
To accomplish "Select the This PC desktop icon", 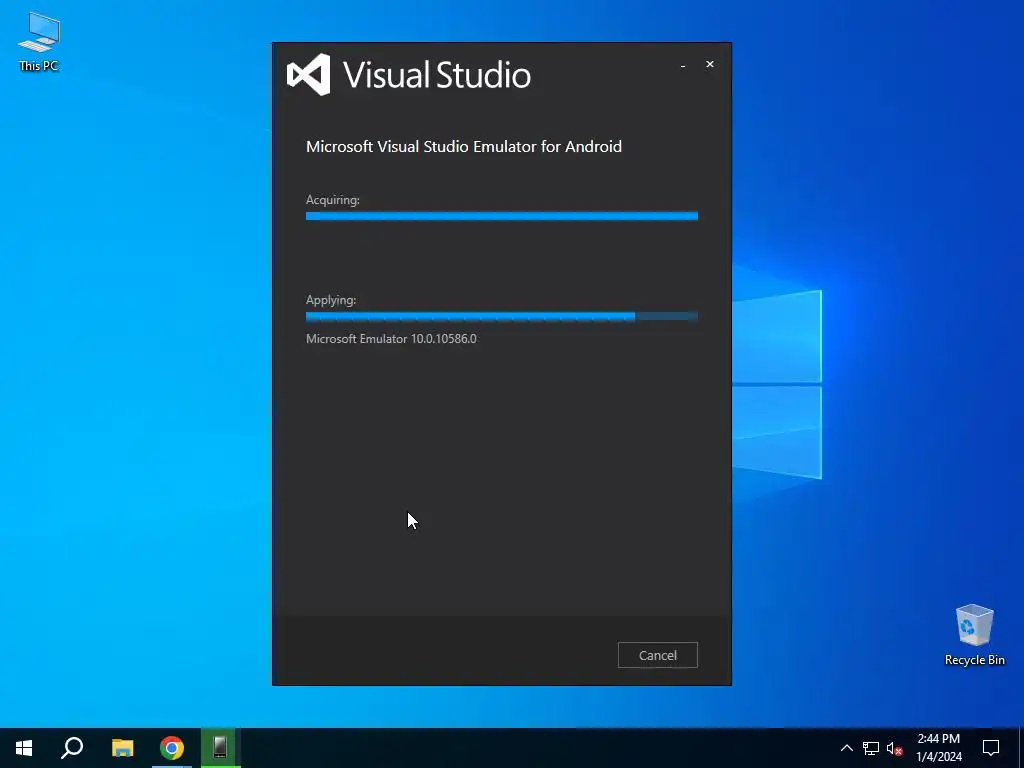I will point(39,42).
